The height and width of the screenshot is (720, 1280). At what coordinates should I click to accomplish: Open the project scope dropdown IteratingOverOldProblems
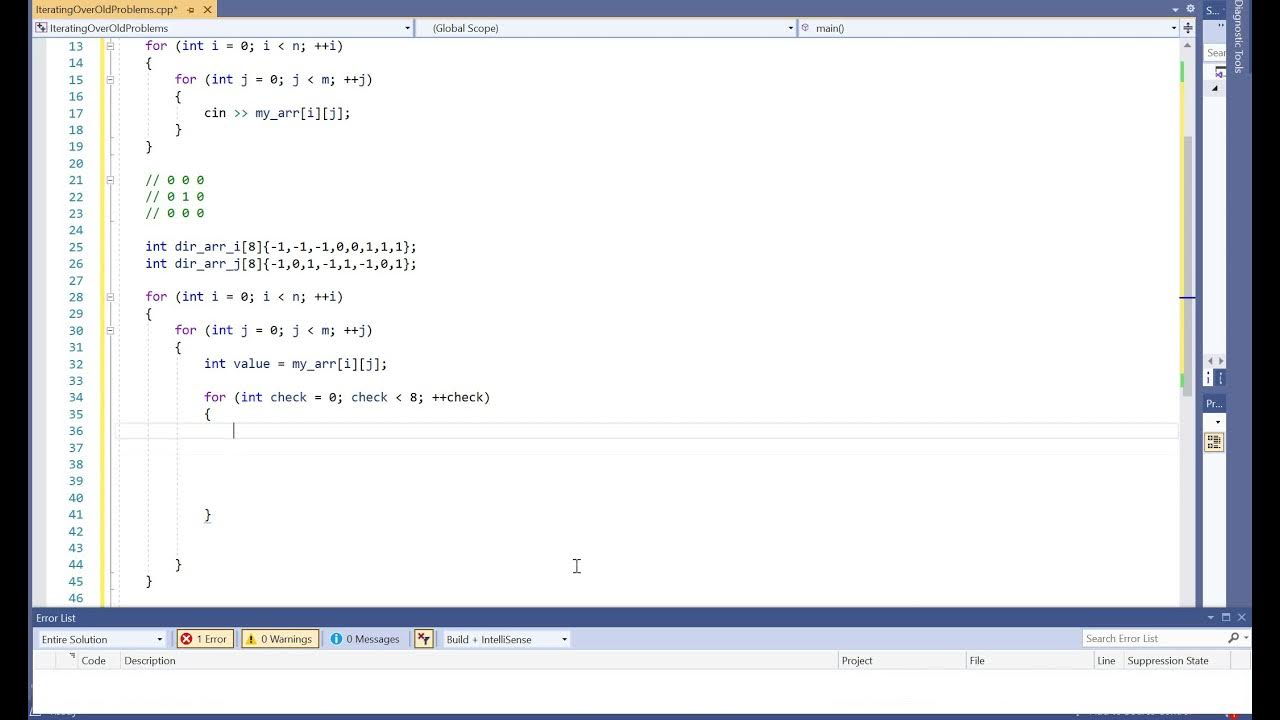point(224,28)
